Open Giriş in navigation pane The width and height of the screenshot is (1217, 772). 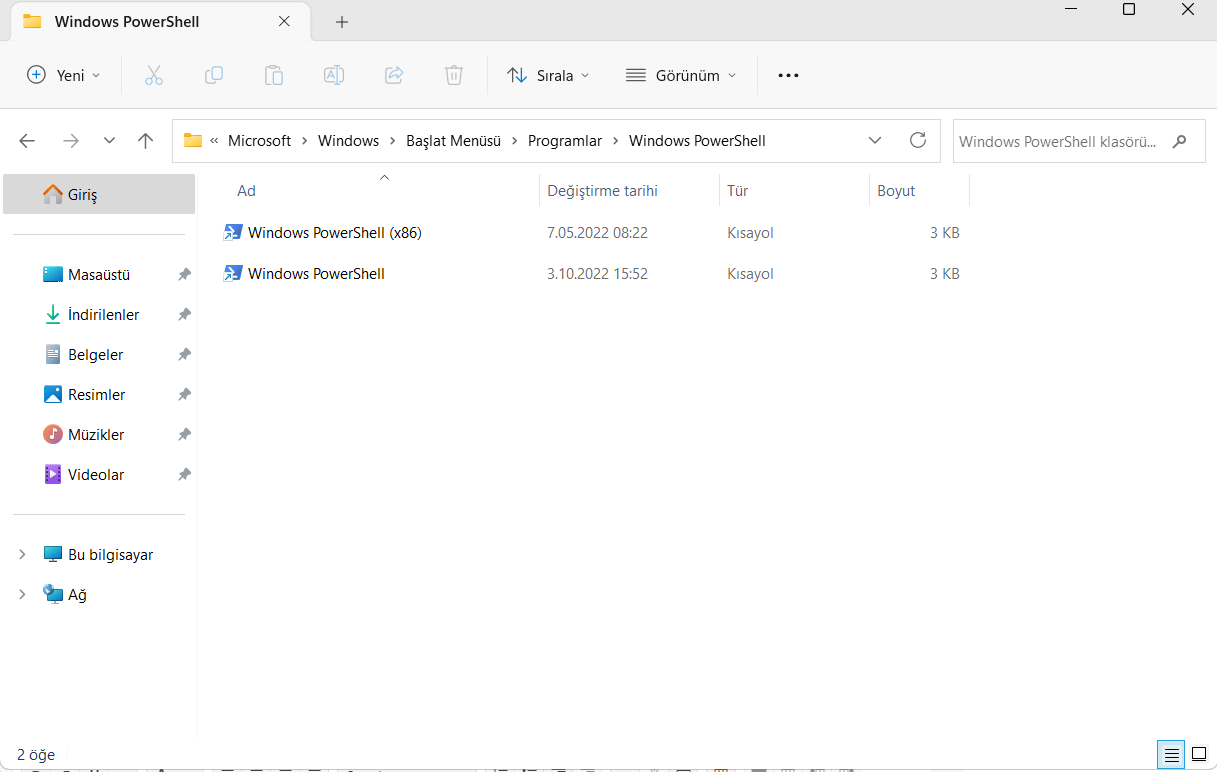pos(99,194)
